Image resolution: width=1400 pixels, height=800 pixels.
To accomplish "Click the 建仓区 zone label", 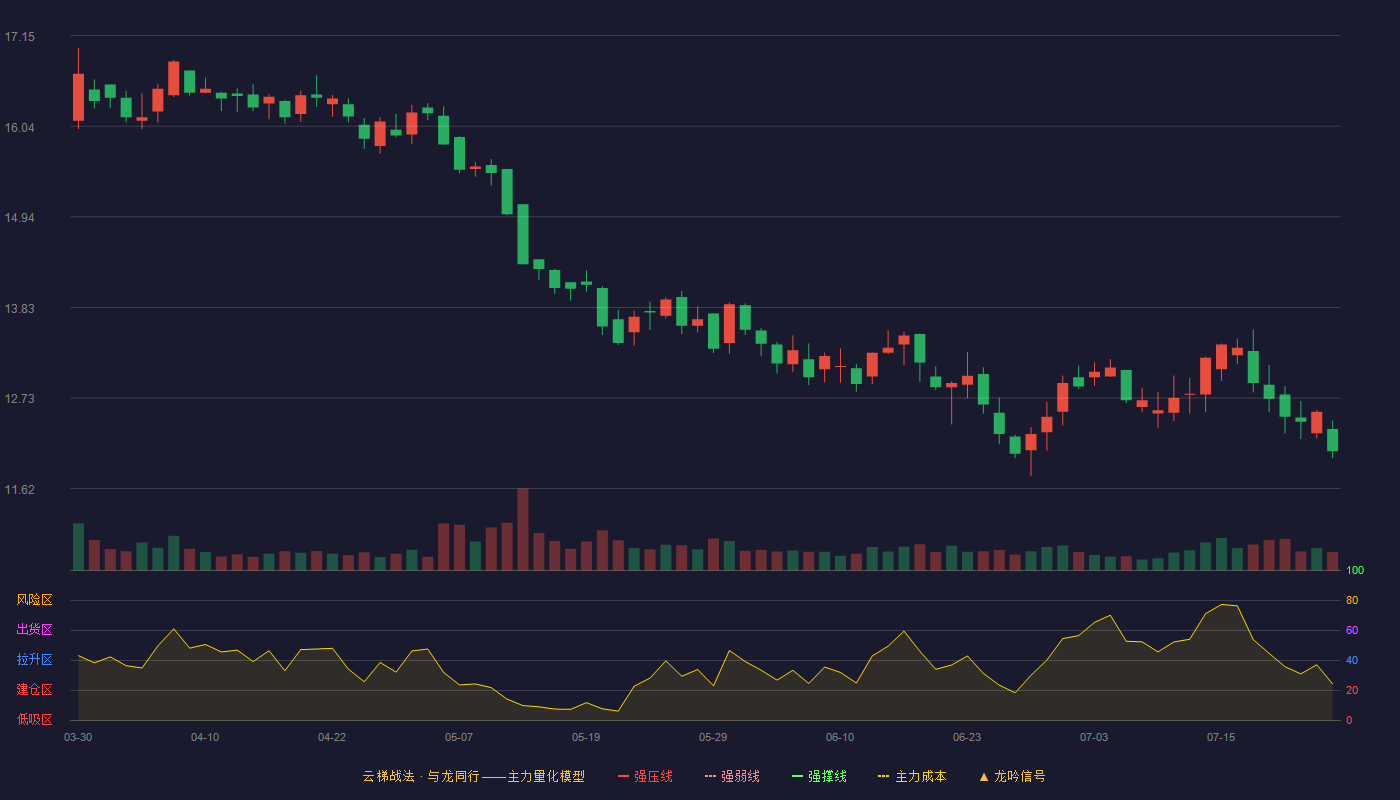I will tap(34, 690).
